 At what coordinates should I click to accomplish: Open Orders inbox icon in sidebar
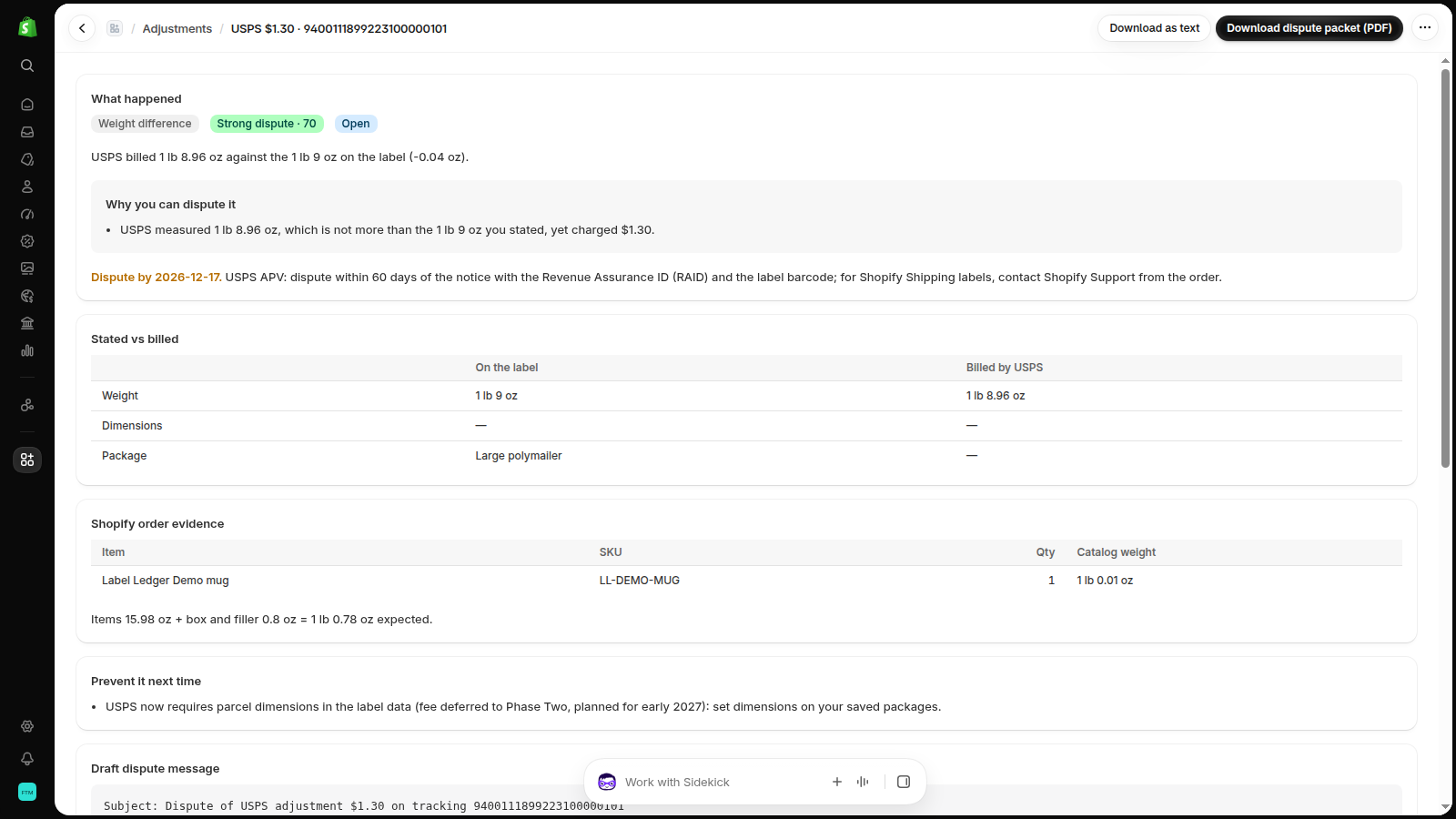pos(27,132)
